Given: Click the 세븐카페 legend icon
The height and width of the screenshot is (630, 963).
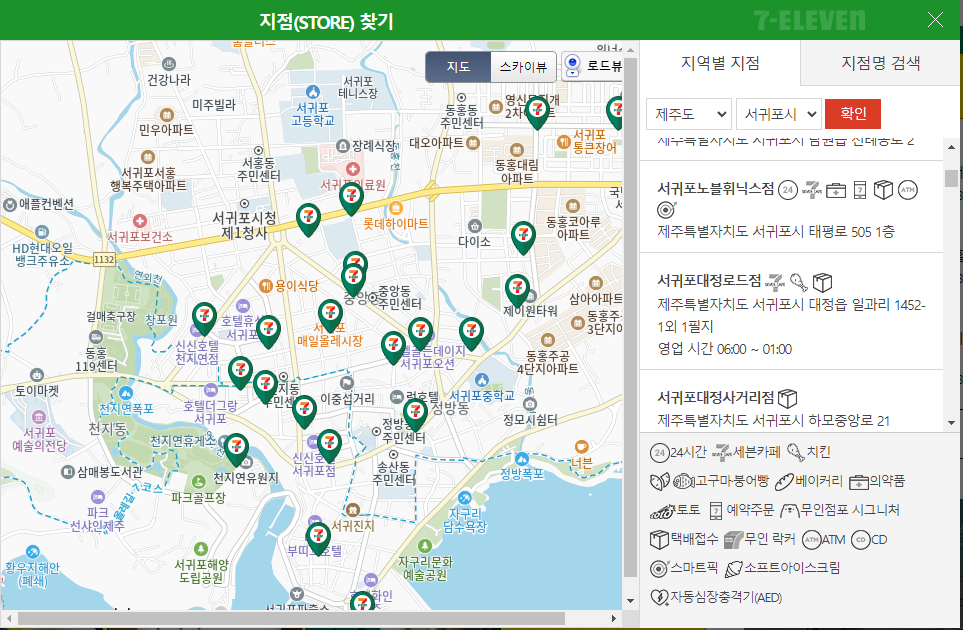Looking at the screenshot, I should [722, 453].
